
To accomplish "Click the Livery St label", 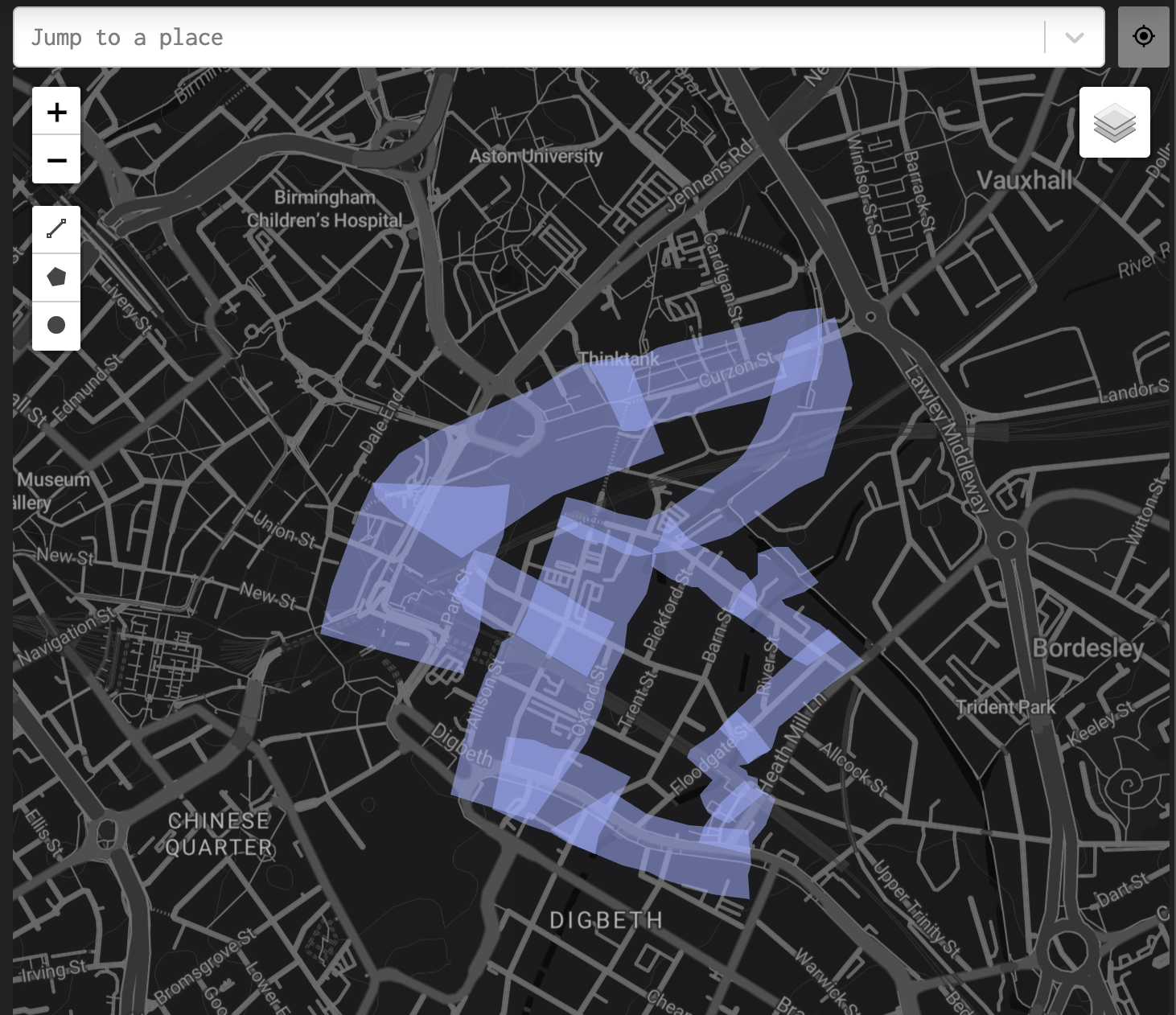I will pyautogui.click(x=127, y=306).
